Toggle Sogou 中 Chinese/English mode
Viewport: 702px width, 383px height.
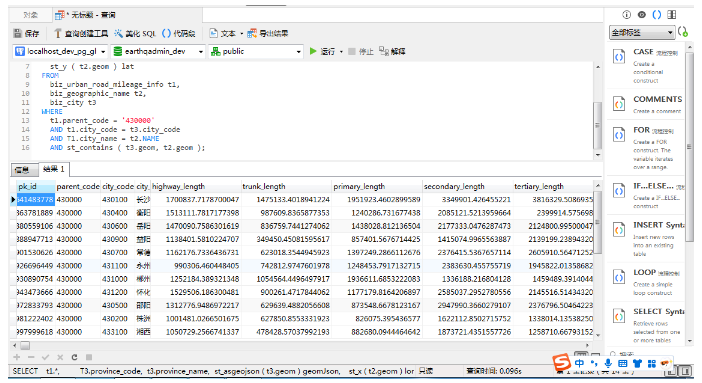tap(580, 363)
